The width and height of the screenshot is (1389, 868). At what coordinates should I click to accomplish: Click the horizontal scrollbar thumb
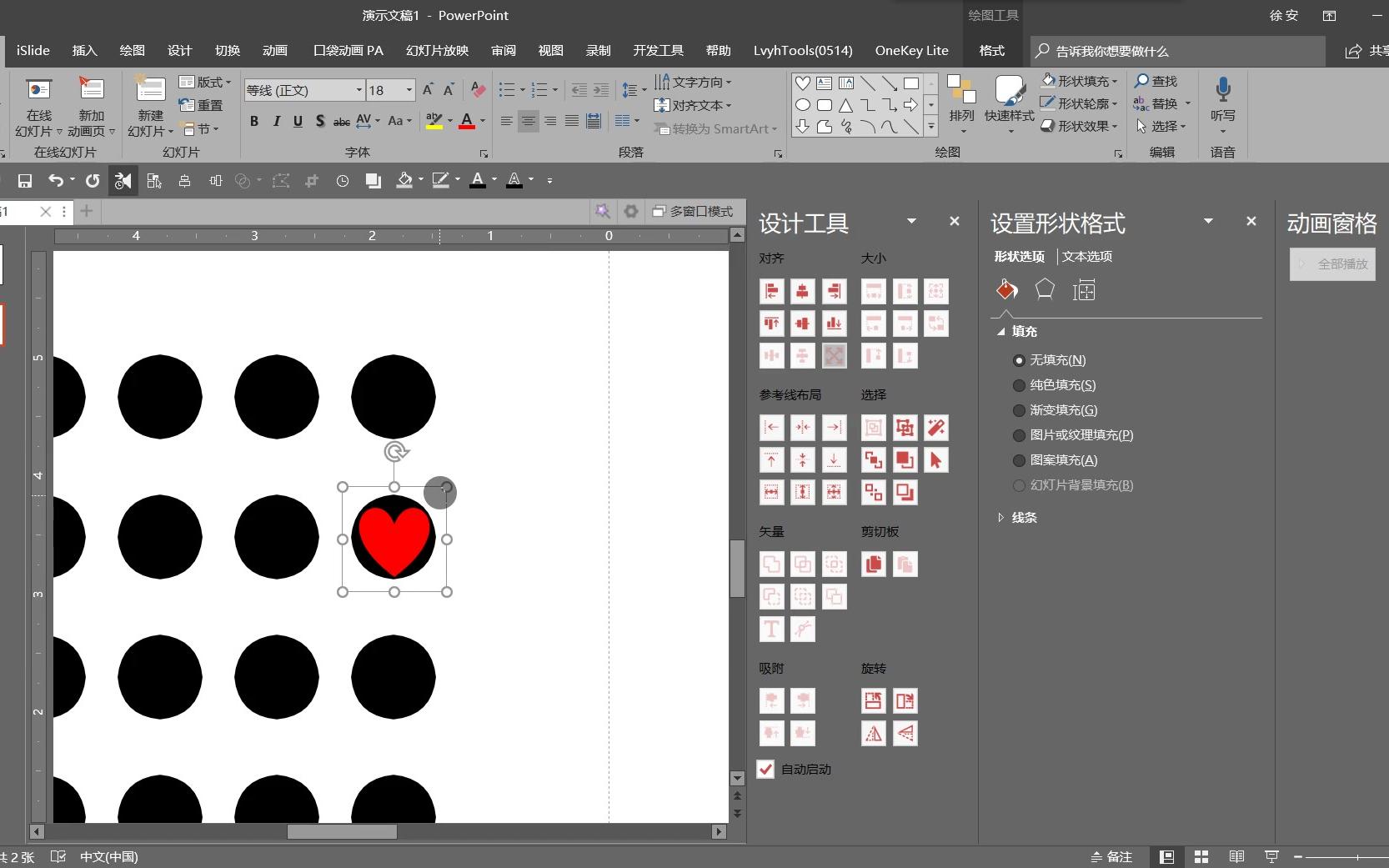coord(342,831)
